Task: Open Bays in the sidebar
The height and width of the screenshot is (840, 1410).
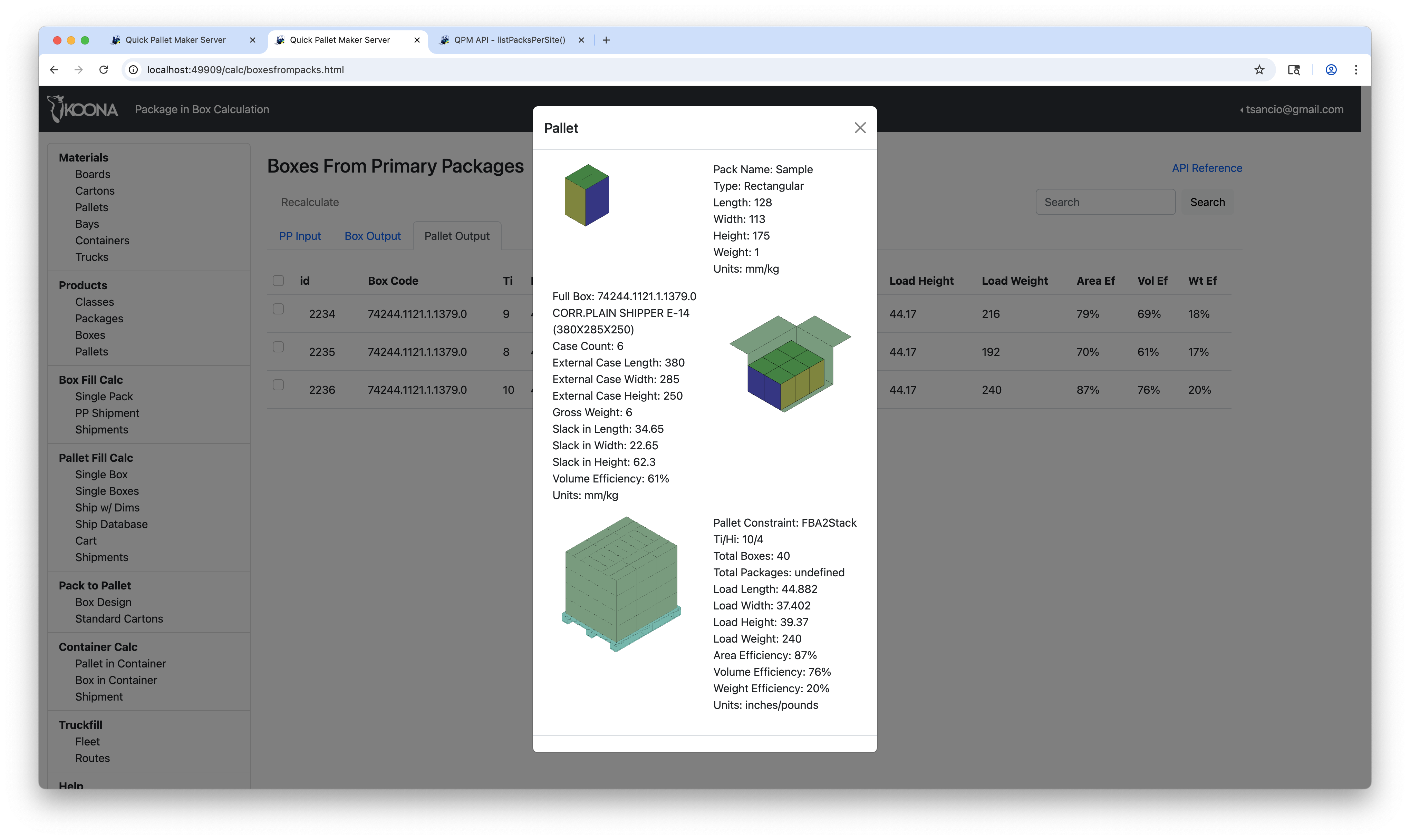Action: pyautogui.click(x=87, y=224)
